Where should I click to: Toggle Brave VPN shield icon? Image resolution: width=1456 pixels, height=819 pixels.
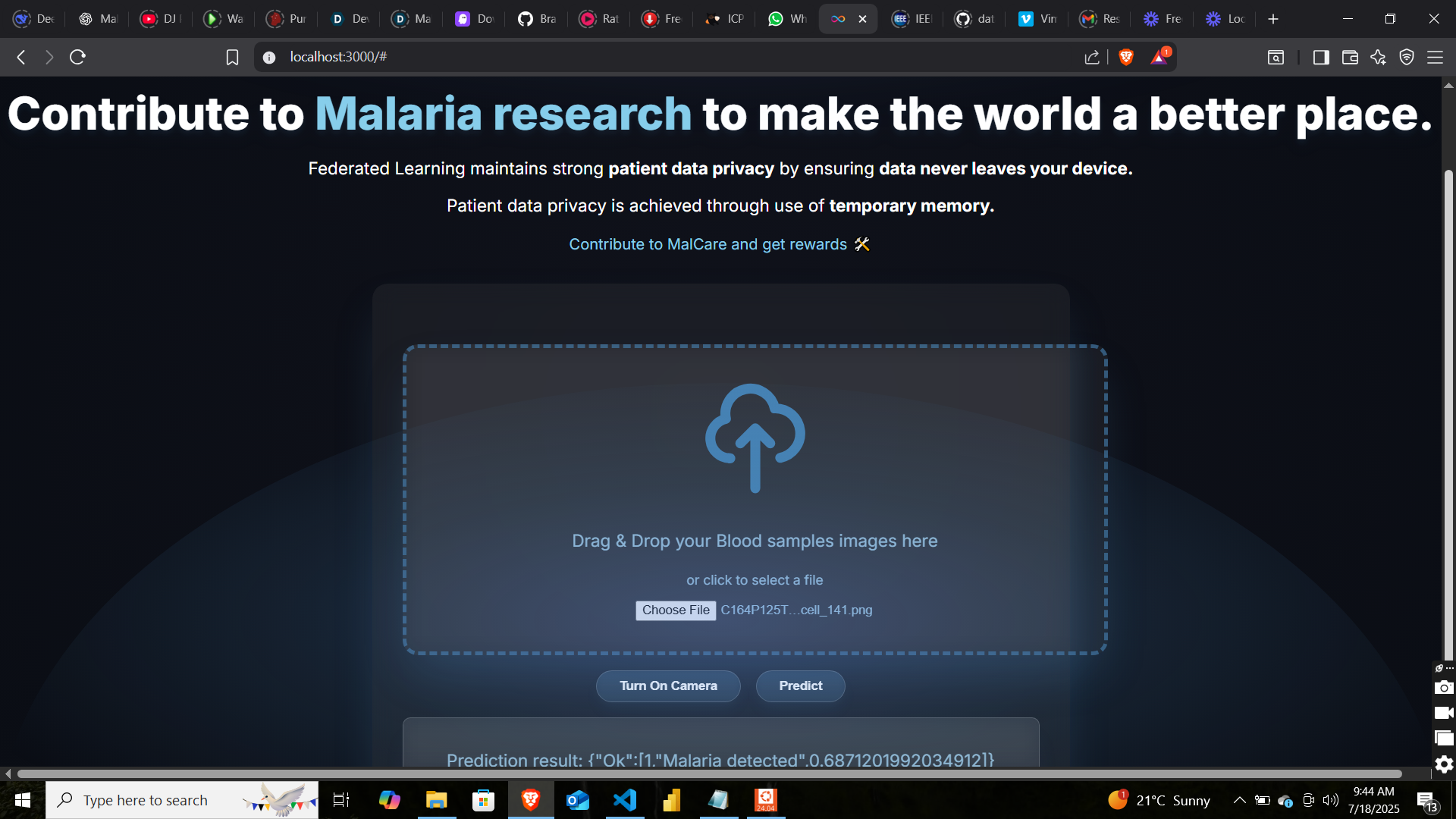tap(1407, 57)
